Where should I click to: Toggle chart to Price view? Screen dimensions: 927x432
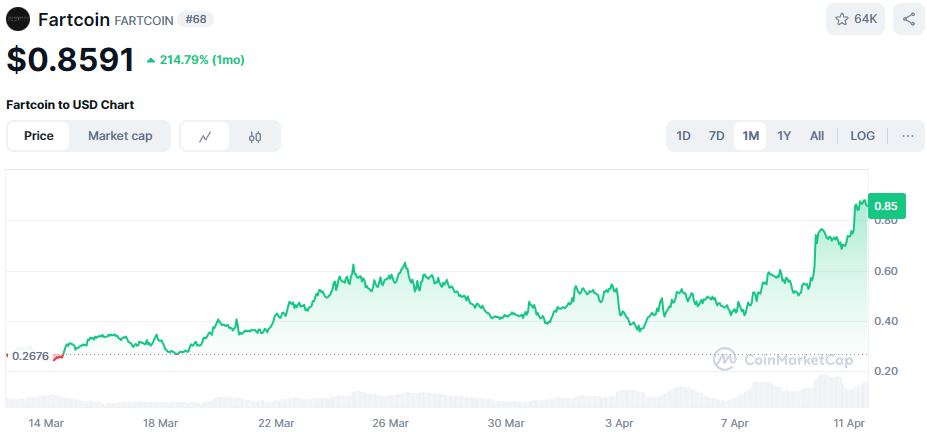(39, 136)
